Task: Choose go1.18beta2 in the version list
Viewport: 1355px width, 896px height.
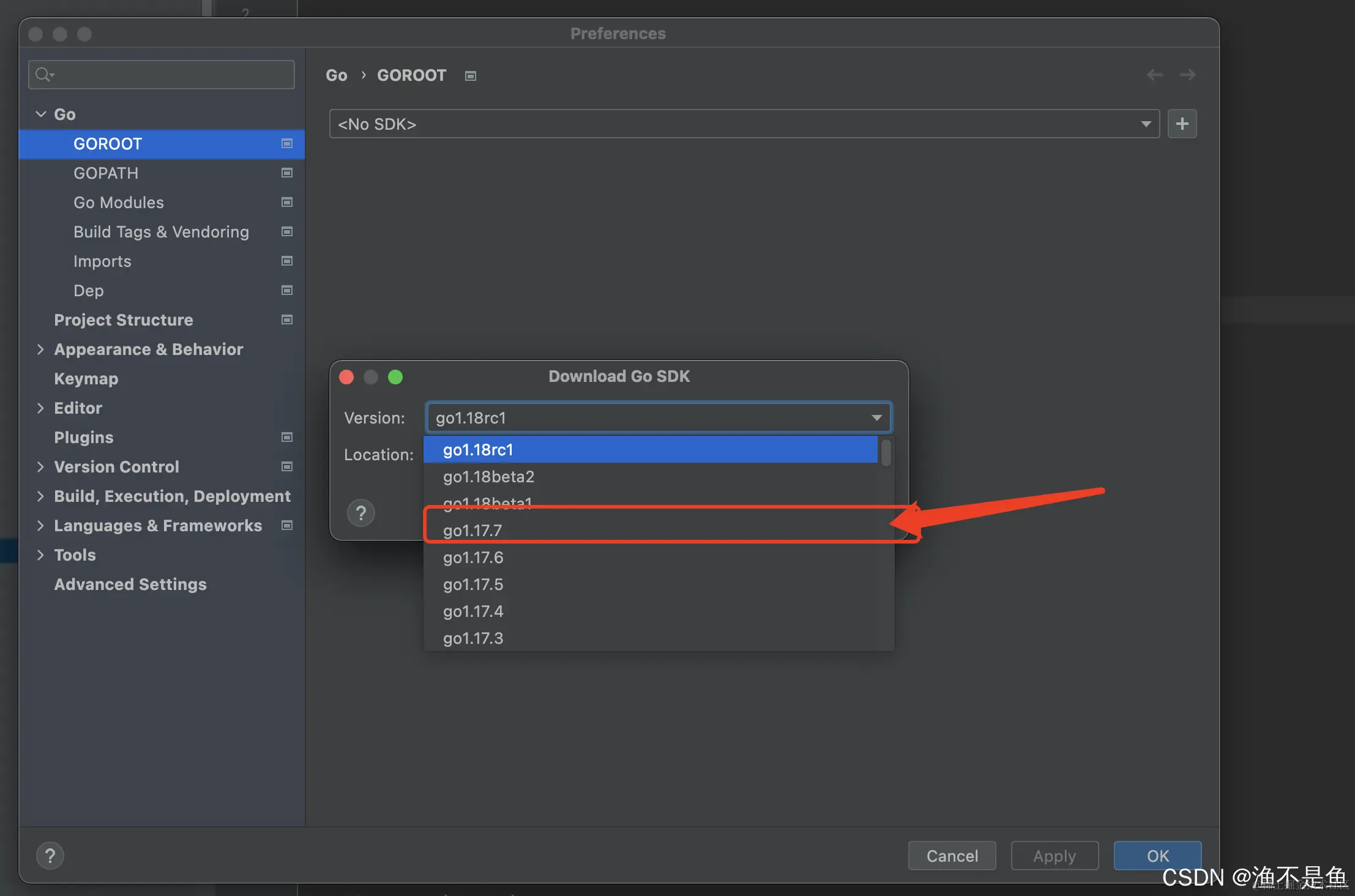Action: 488,477
